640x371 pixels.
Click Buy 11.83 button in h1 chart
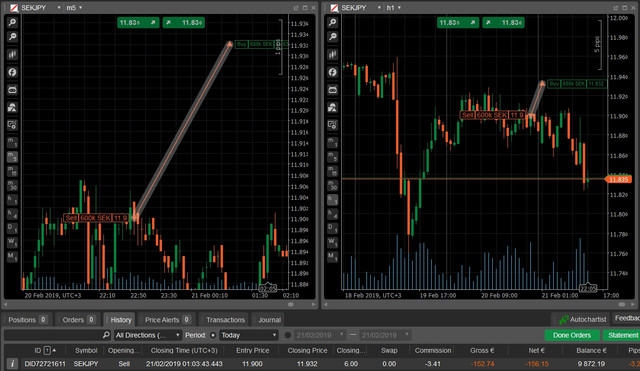(503, 23)
